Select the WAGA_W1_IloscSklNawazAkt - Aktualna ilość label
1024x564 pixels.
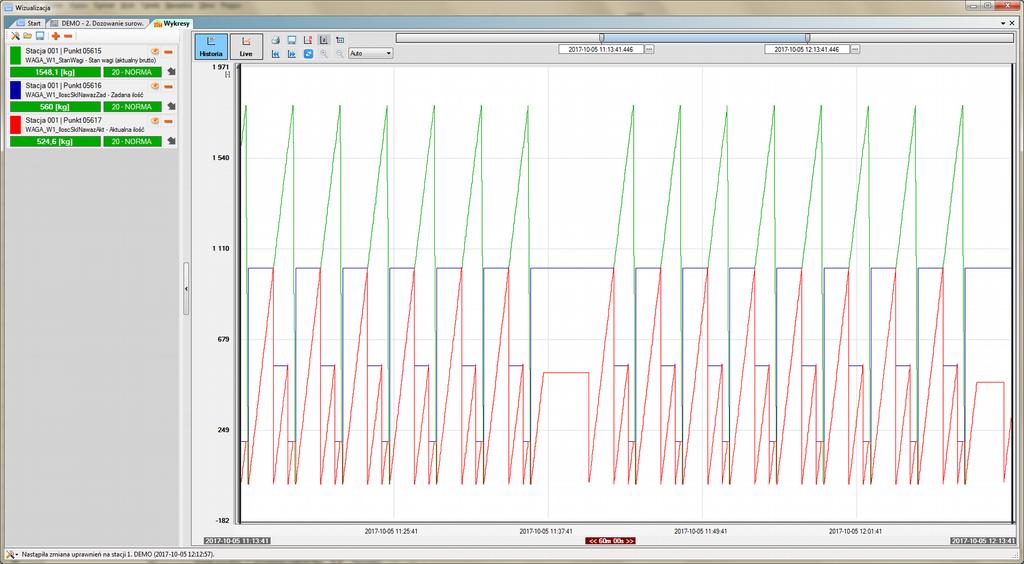point(85,129)
